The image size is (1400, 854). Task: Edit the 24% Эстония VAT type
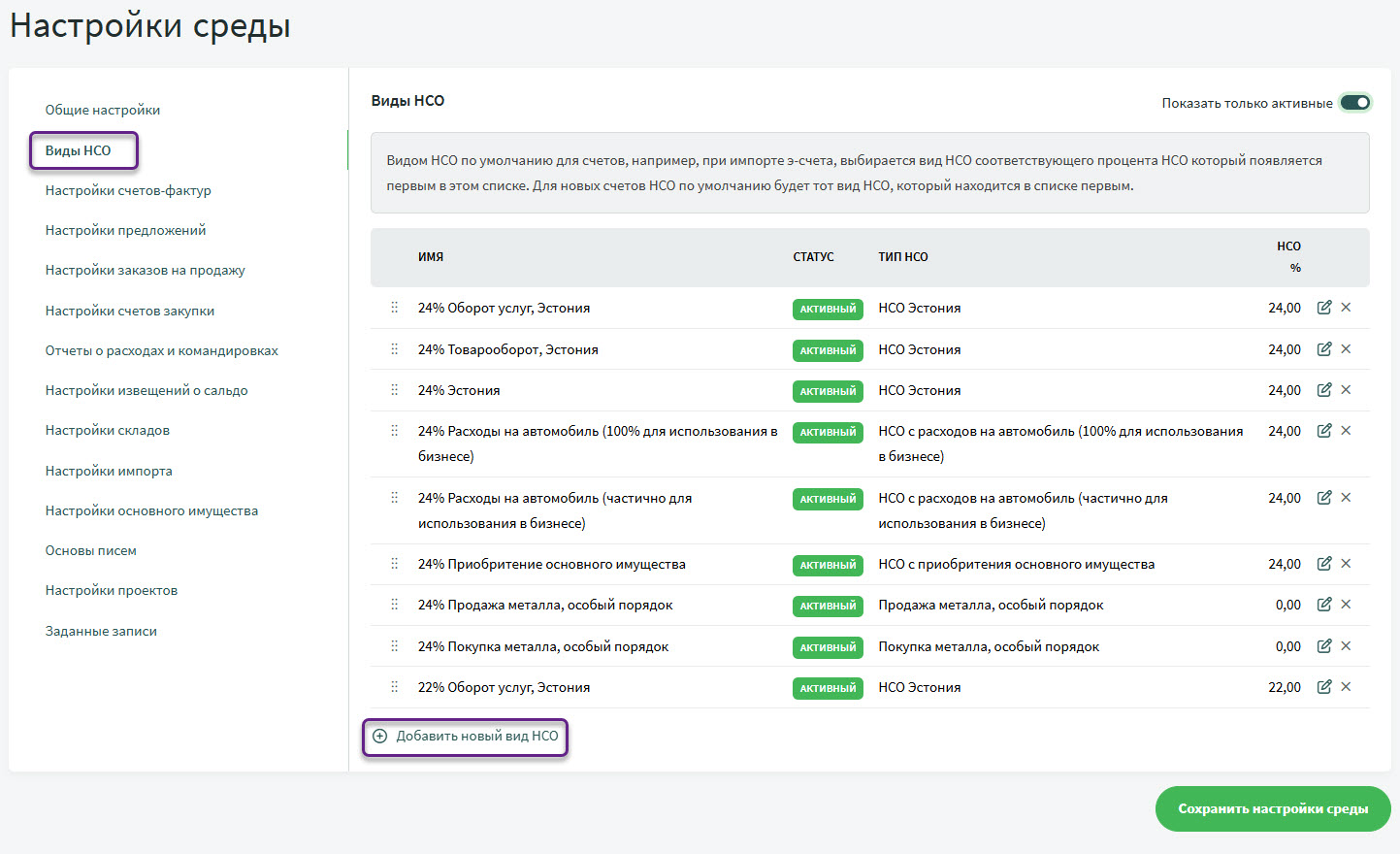pos(1323,390)
